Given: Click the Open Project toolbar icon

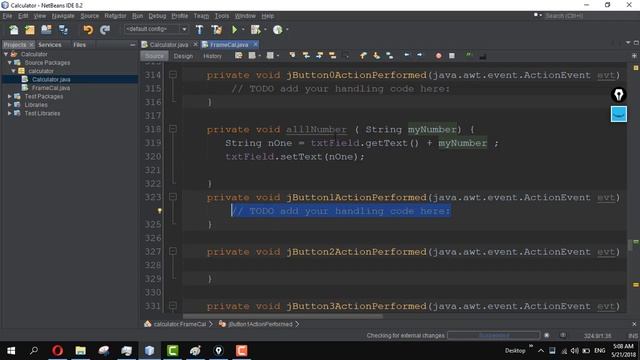Looking at the screenshot, I should click(x=47, y=30).
